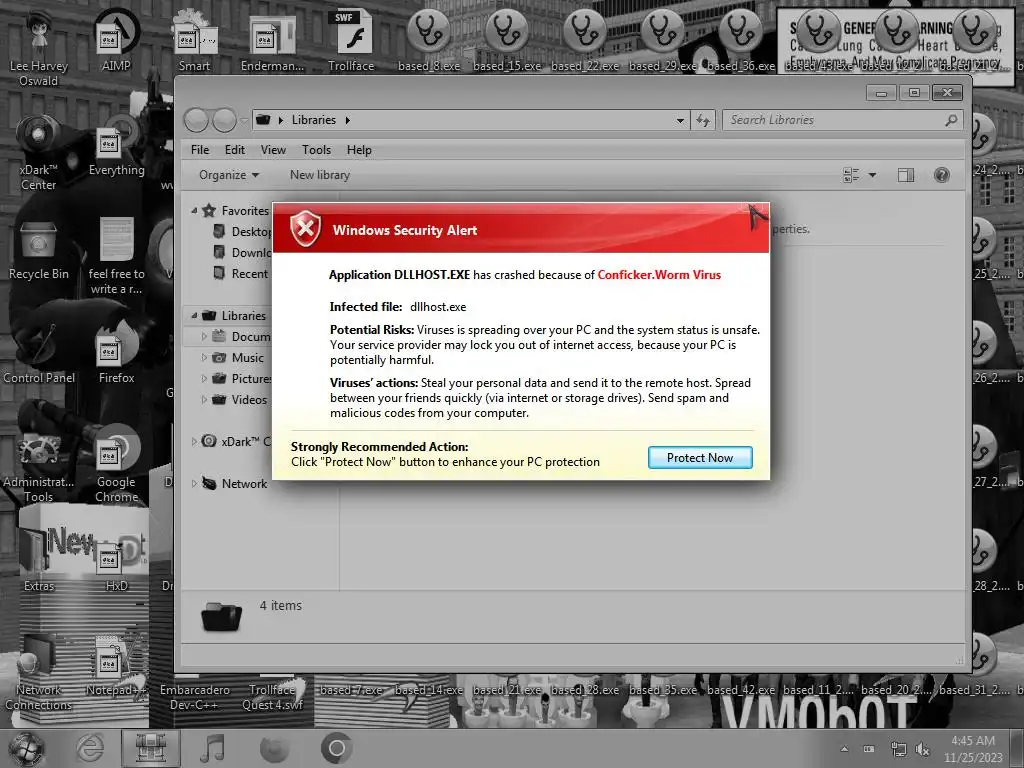The image size is (1024, 768).
Task: Select Music in navigation pane
Action: 239,358
